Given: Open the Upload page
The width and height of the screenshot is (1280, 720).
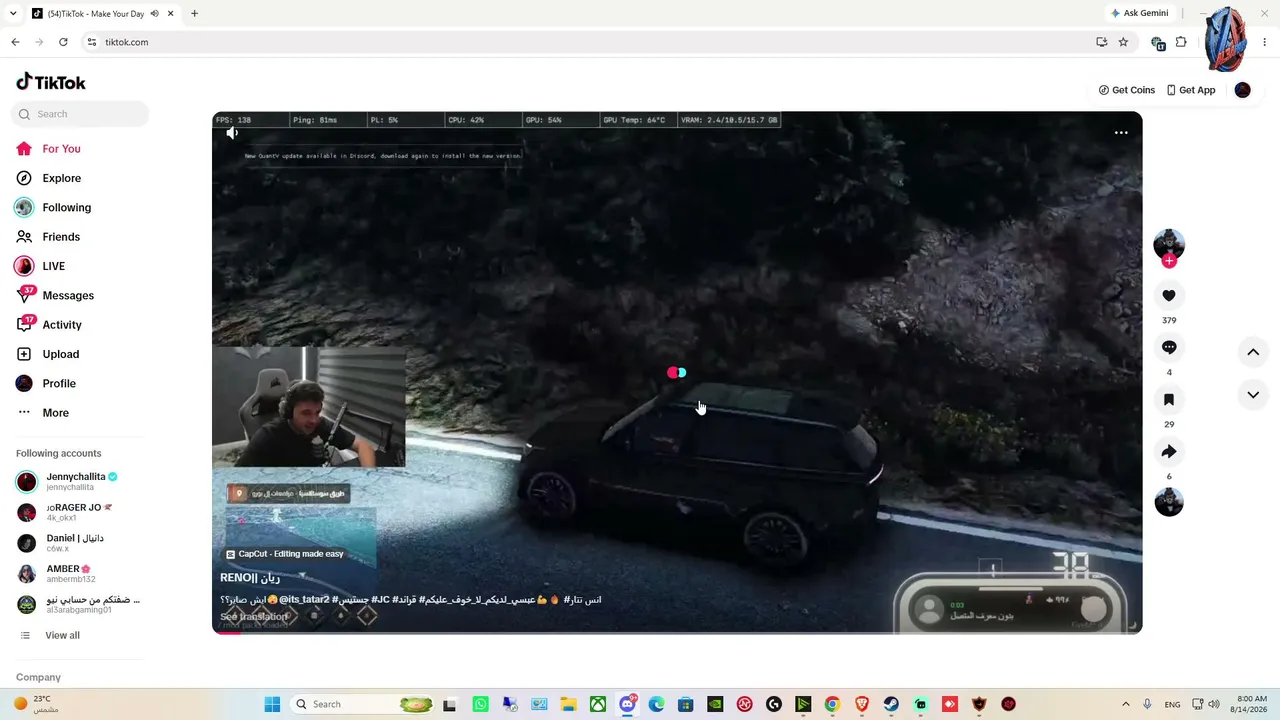Looking at the screenshot, I should click(x=47, y=354).
